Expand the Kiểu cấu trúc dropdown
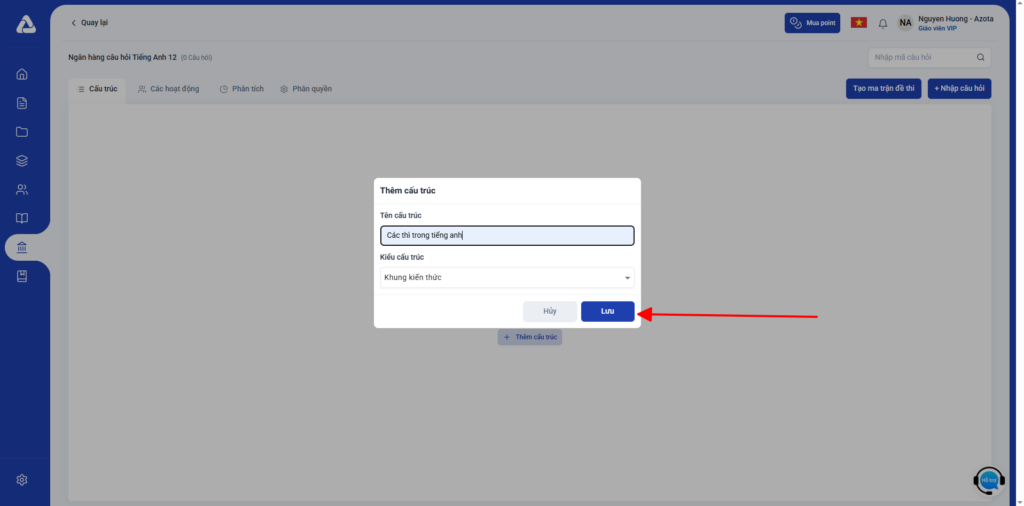 507,277
